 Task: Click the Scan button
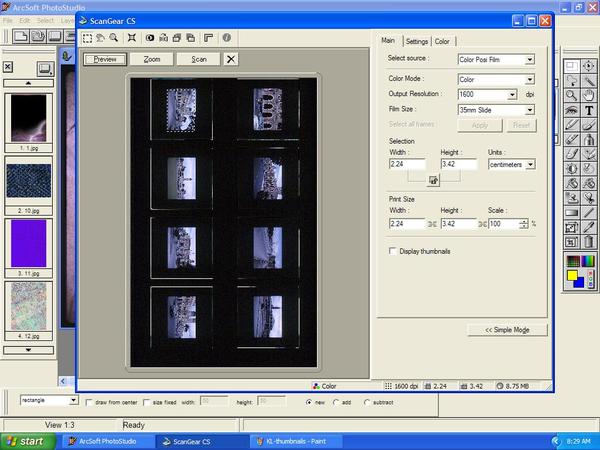coord(199,59)
